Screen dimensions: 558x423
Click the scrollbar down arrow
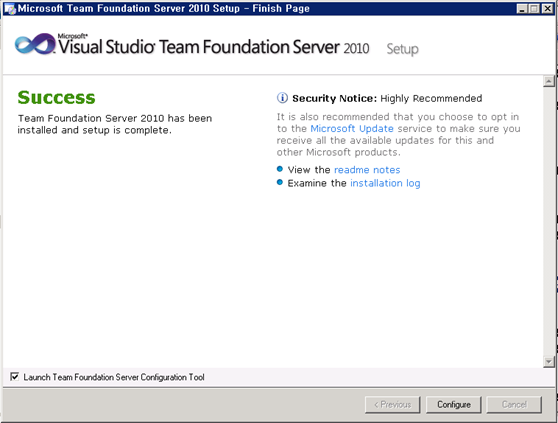549,362
